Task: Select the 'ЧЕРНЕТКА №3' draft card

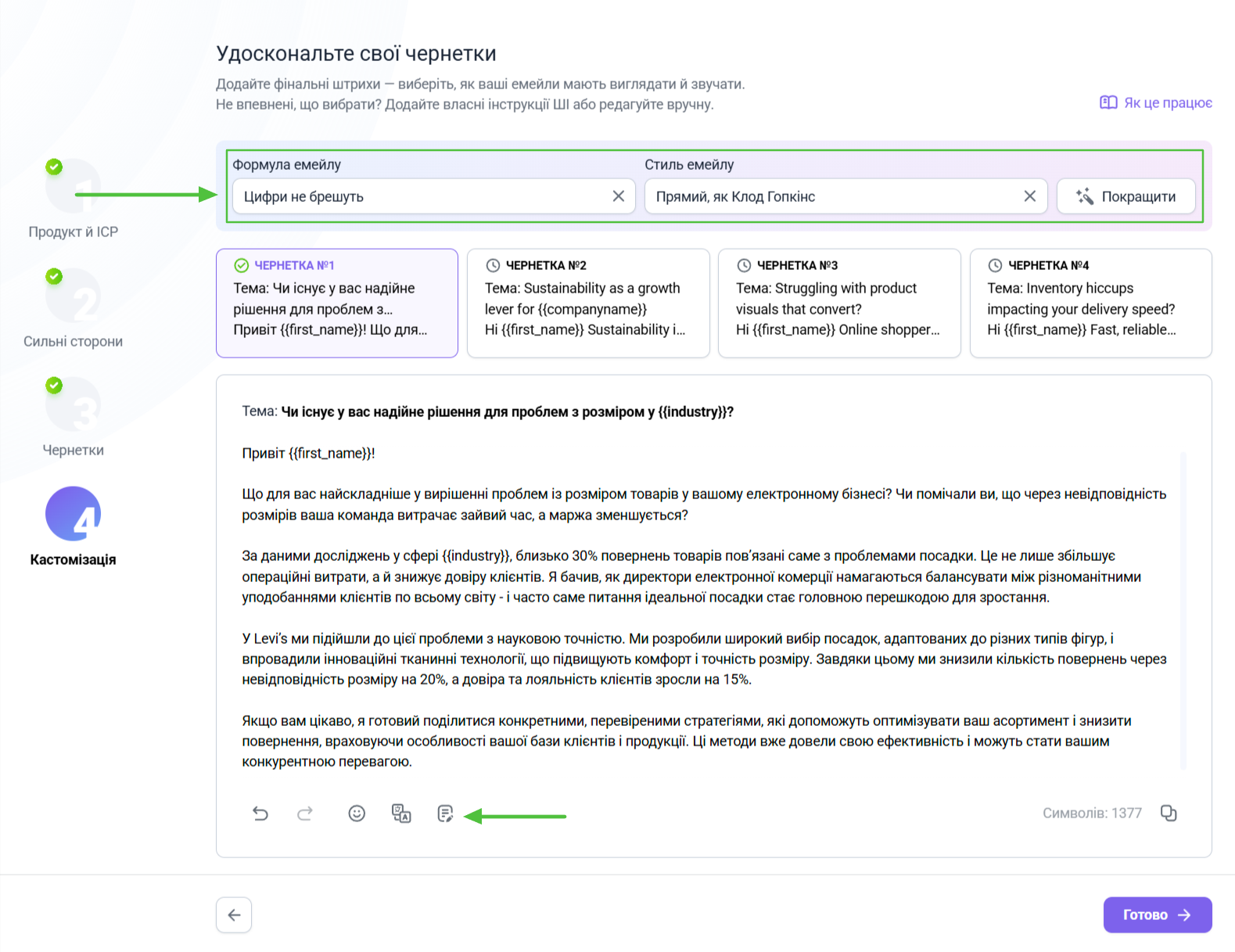Action: point(839,304)
